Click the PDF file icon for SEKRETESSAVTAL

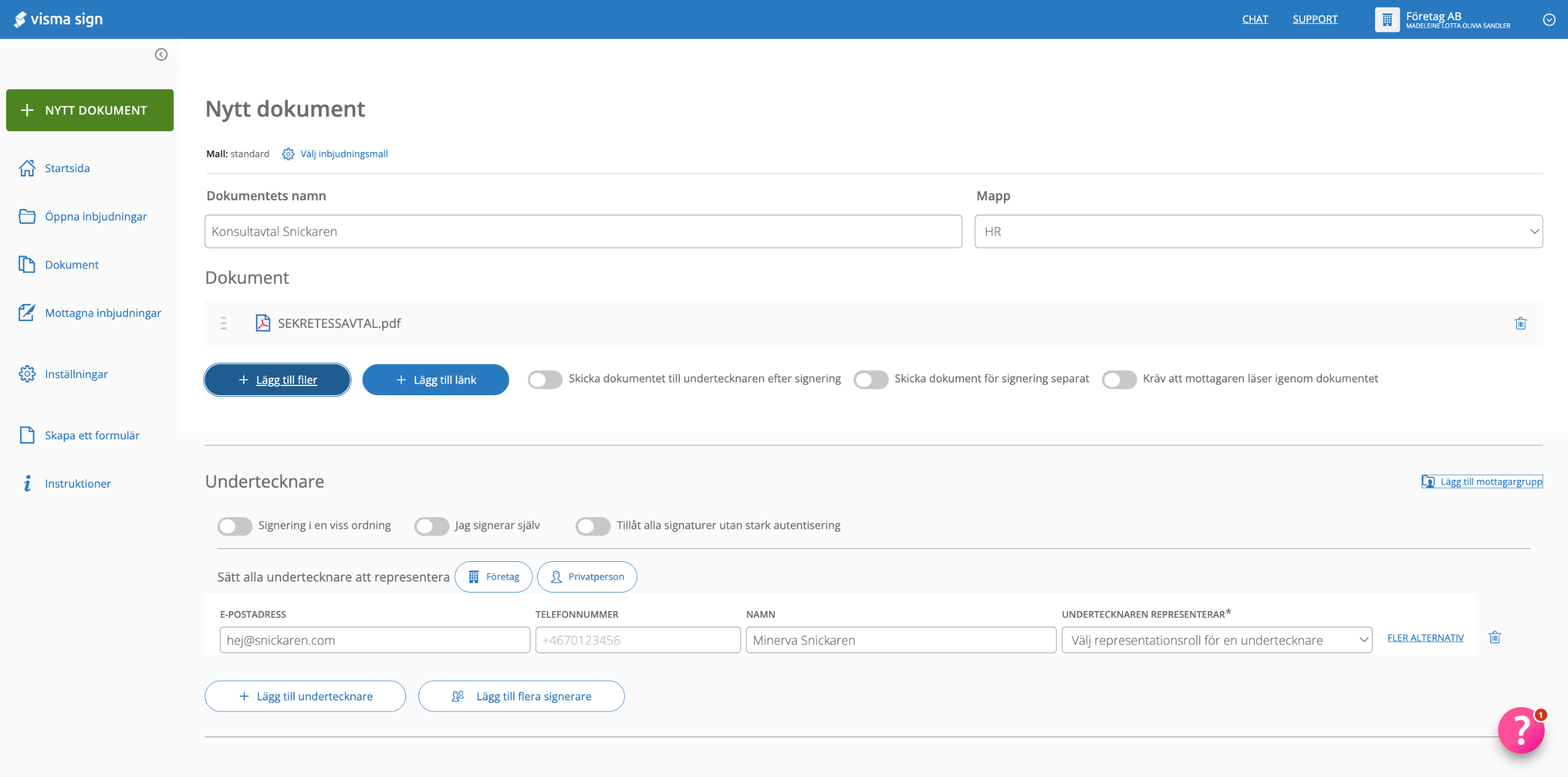click(x=263, y=323)
